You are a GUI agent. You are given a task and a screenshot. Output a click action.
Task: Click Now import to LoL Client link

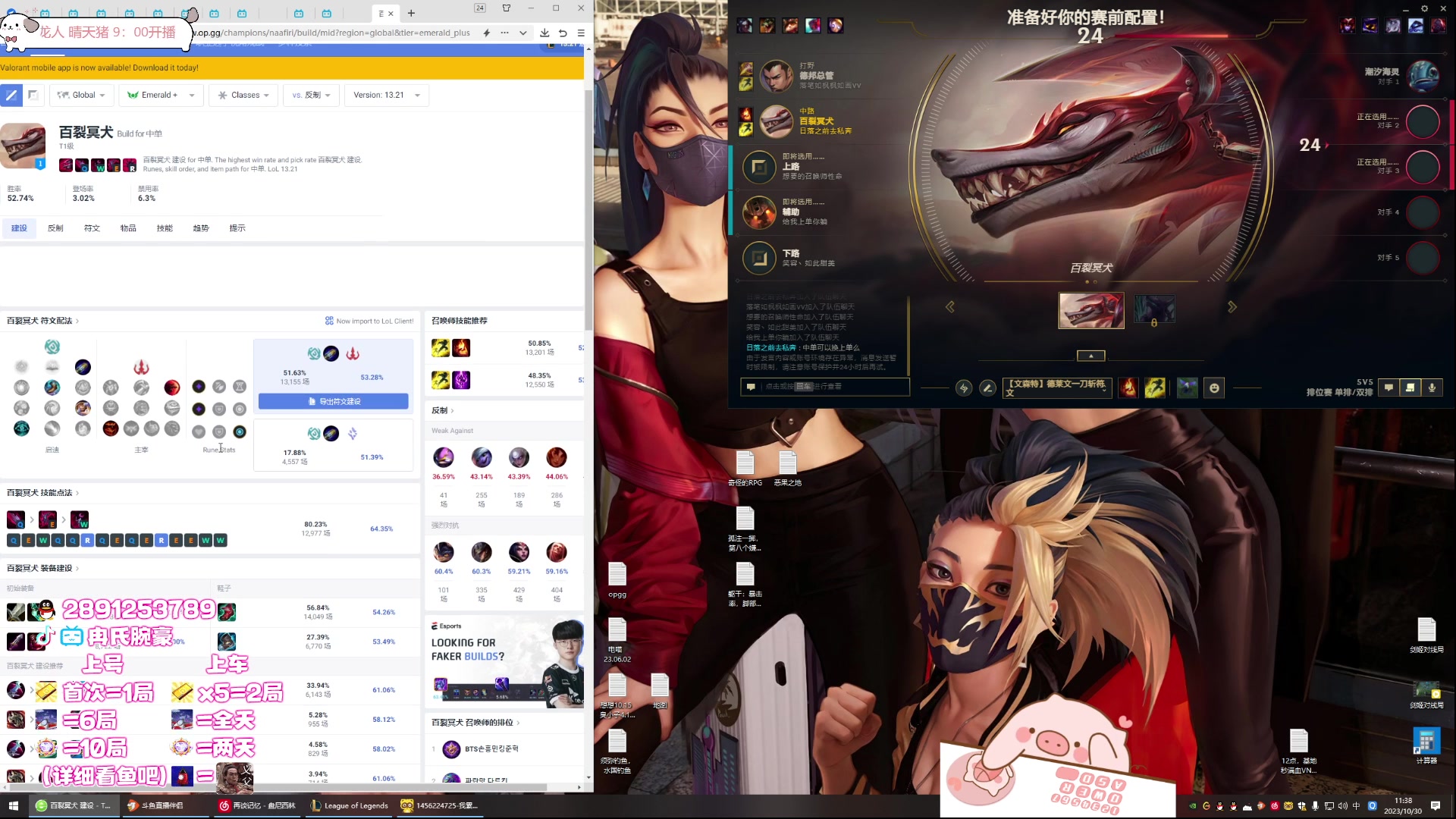click(x=369, y=321)
